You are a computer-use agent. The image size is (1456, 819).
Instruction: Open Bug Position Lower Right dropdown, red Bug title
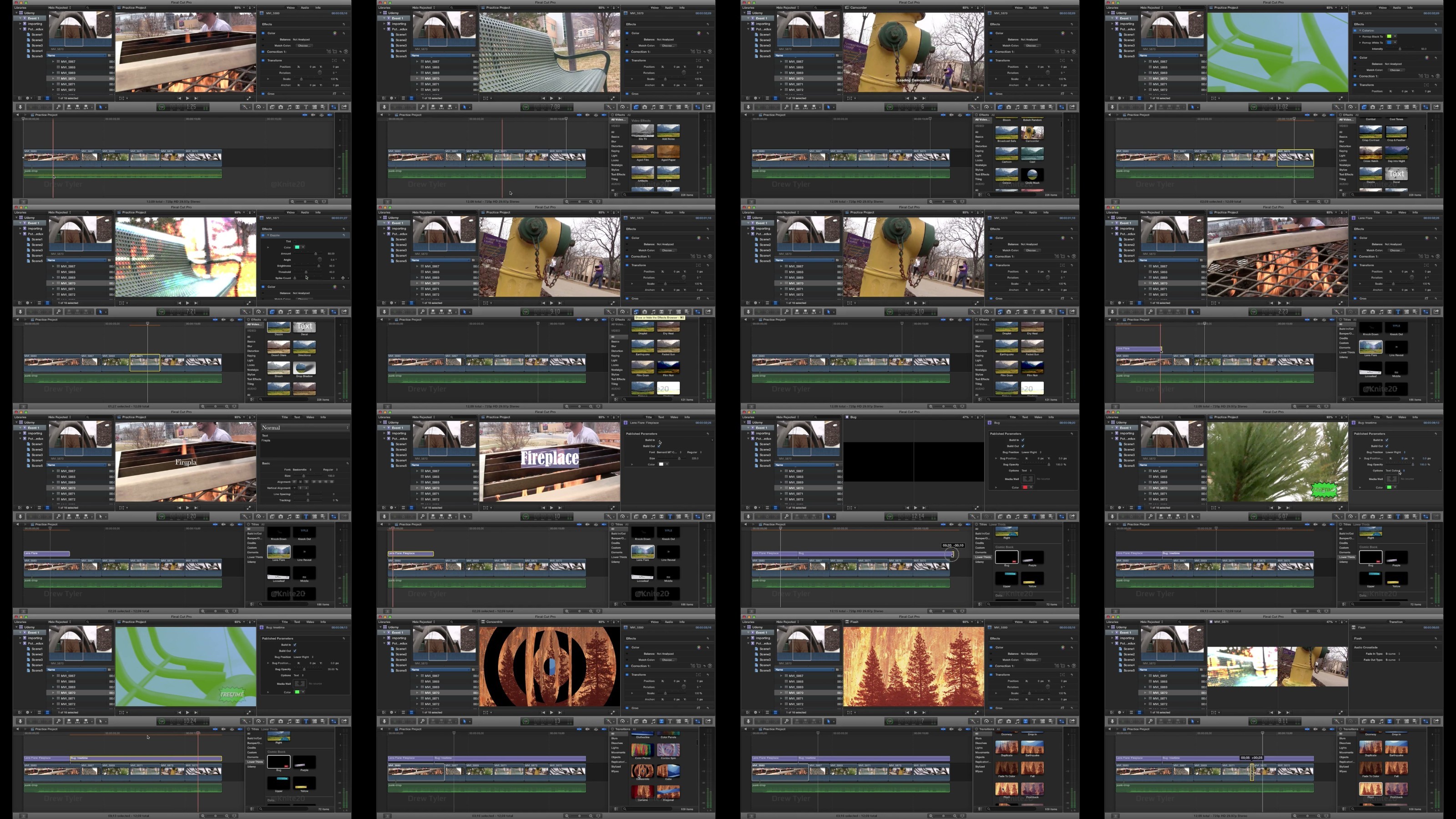tap(1031, 452)
